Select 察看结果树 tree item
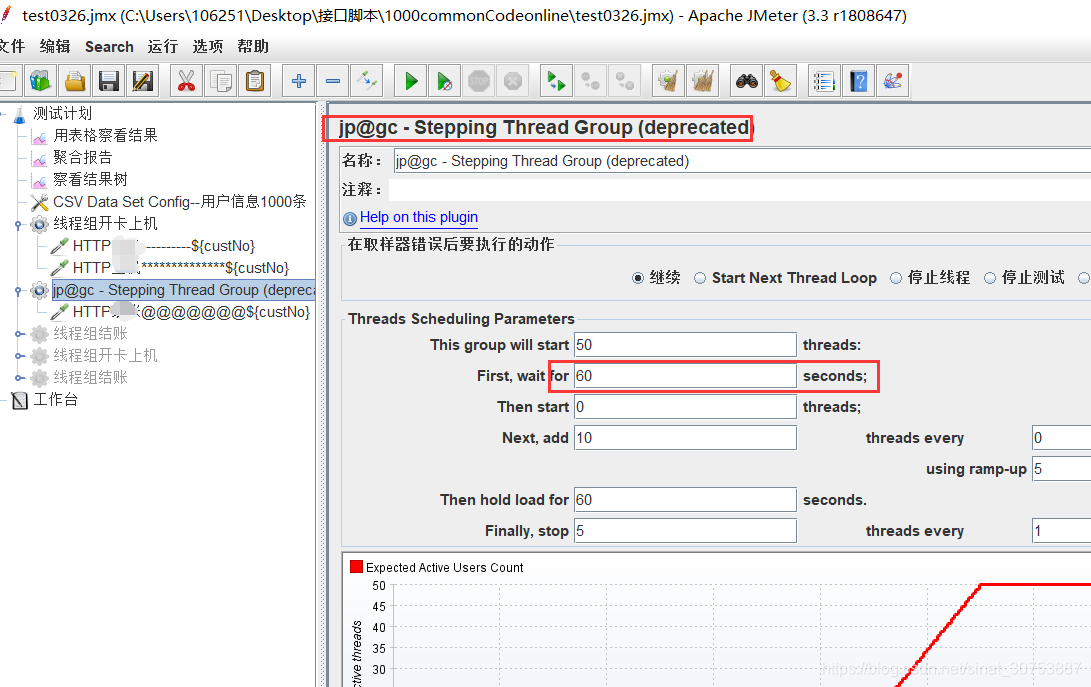 coord(90,180)
